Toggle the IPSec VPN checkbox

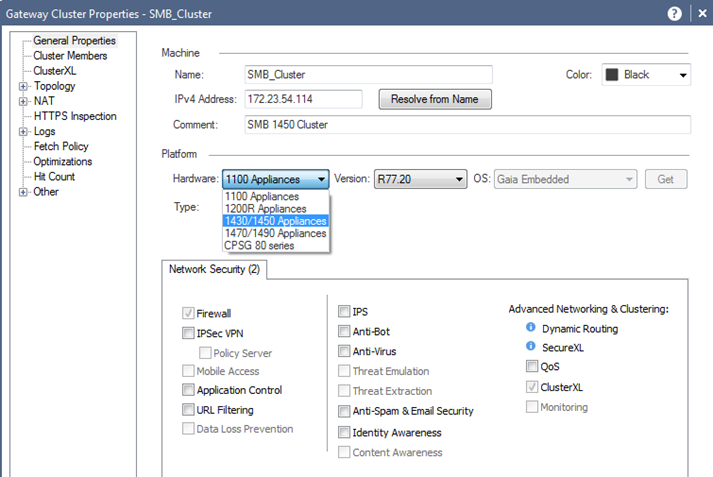(x=188, y=333)
